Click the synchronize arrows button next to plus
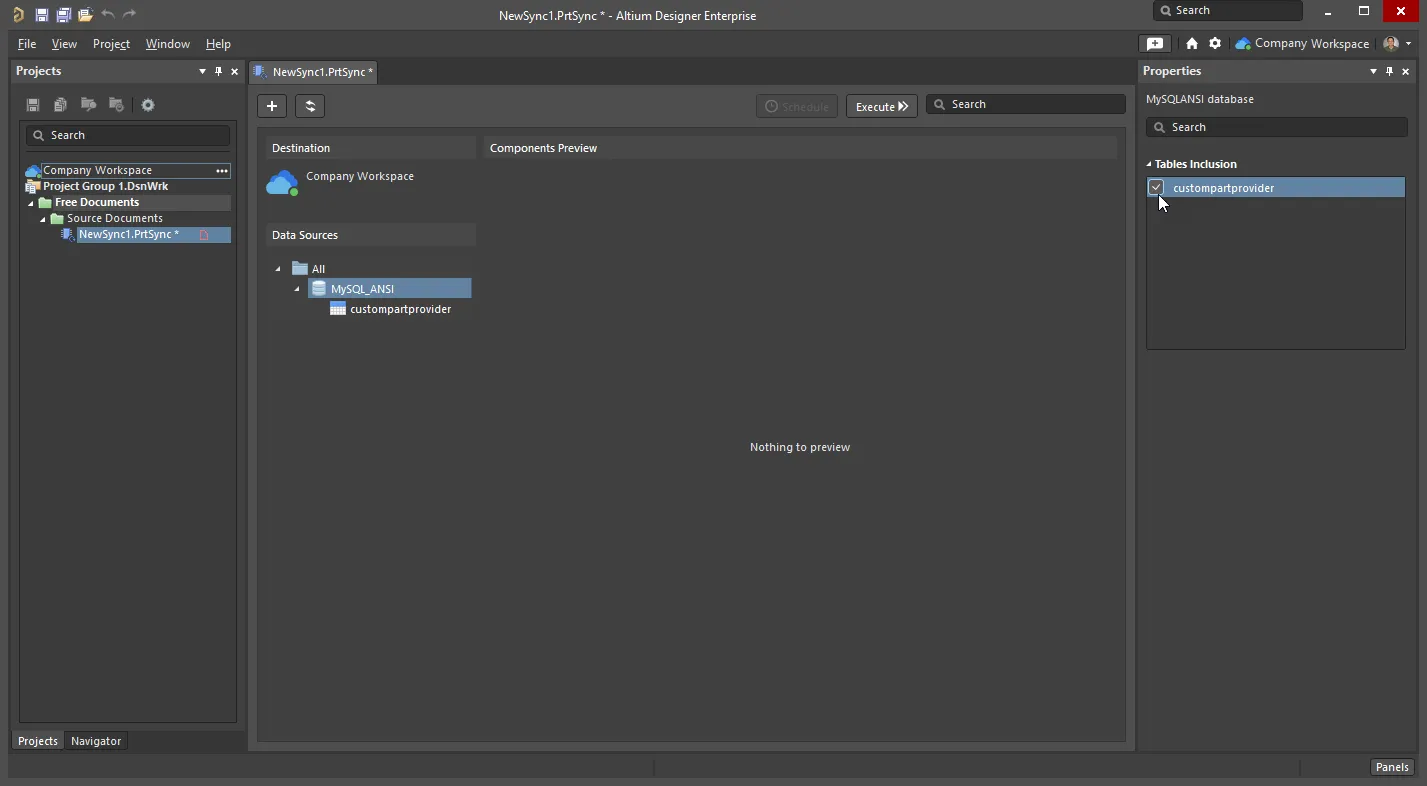 click(x=310, y=106)
